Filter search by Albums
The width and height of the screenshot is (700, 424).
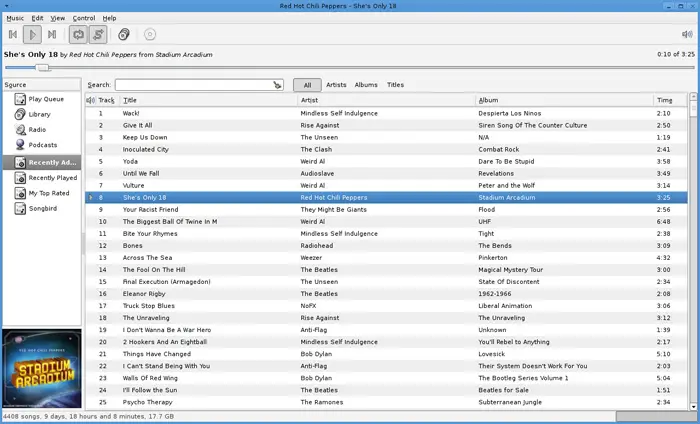pyautogui.click(x=366, y=85)
